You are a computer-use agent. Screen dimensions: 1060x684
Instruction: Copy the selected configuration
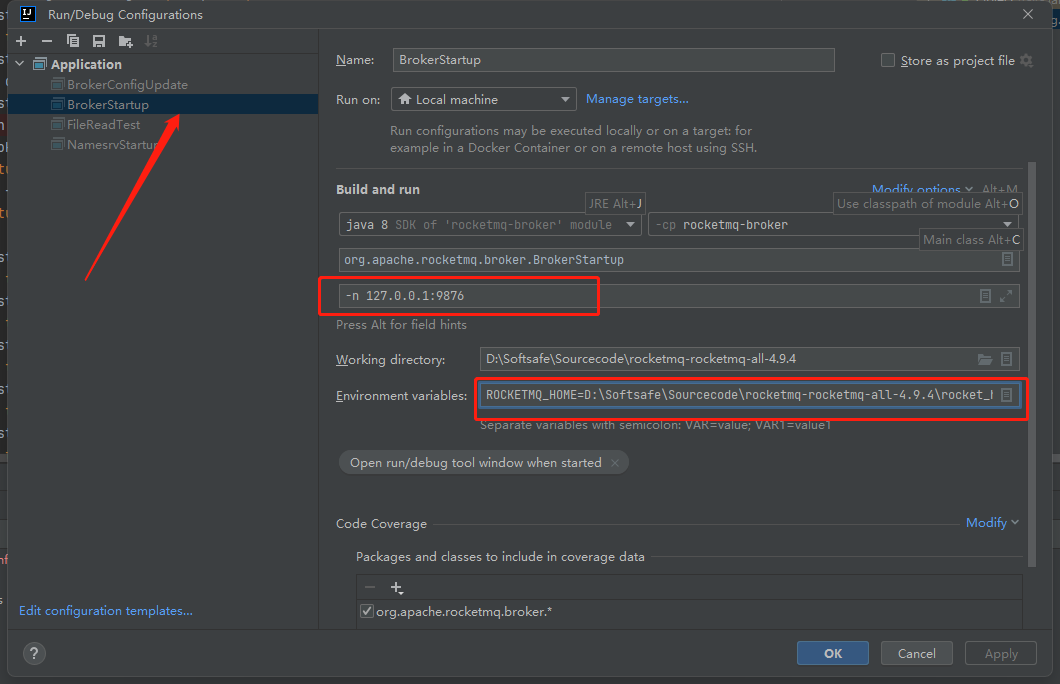[73, 41]
